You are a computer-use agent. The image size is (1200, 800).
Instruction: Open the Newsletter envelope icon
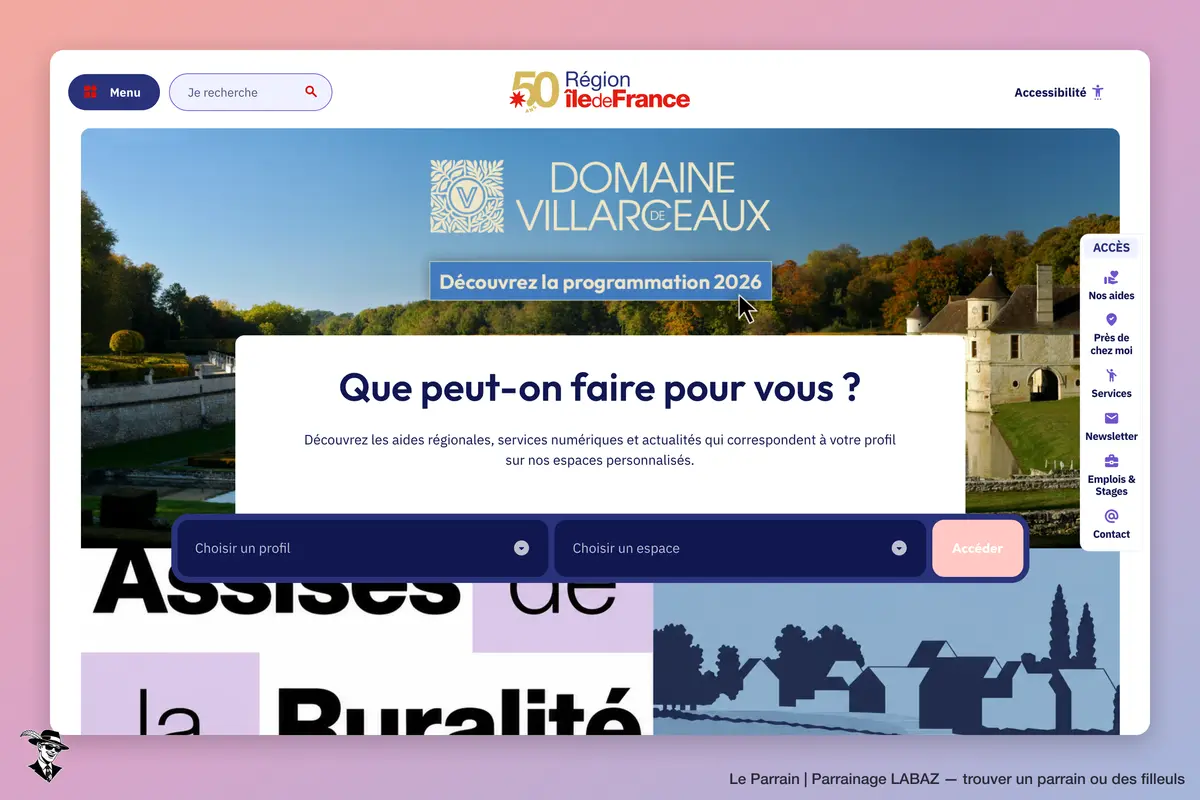(1111, 418)
